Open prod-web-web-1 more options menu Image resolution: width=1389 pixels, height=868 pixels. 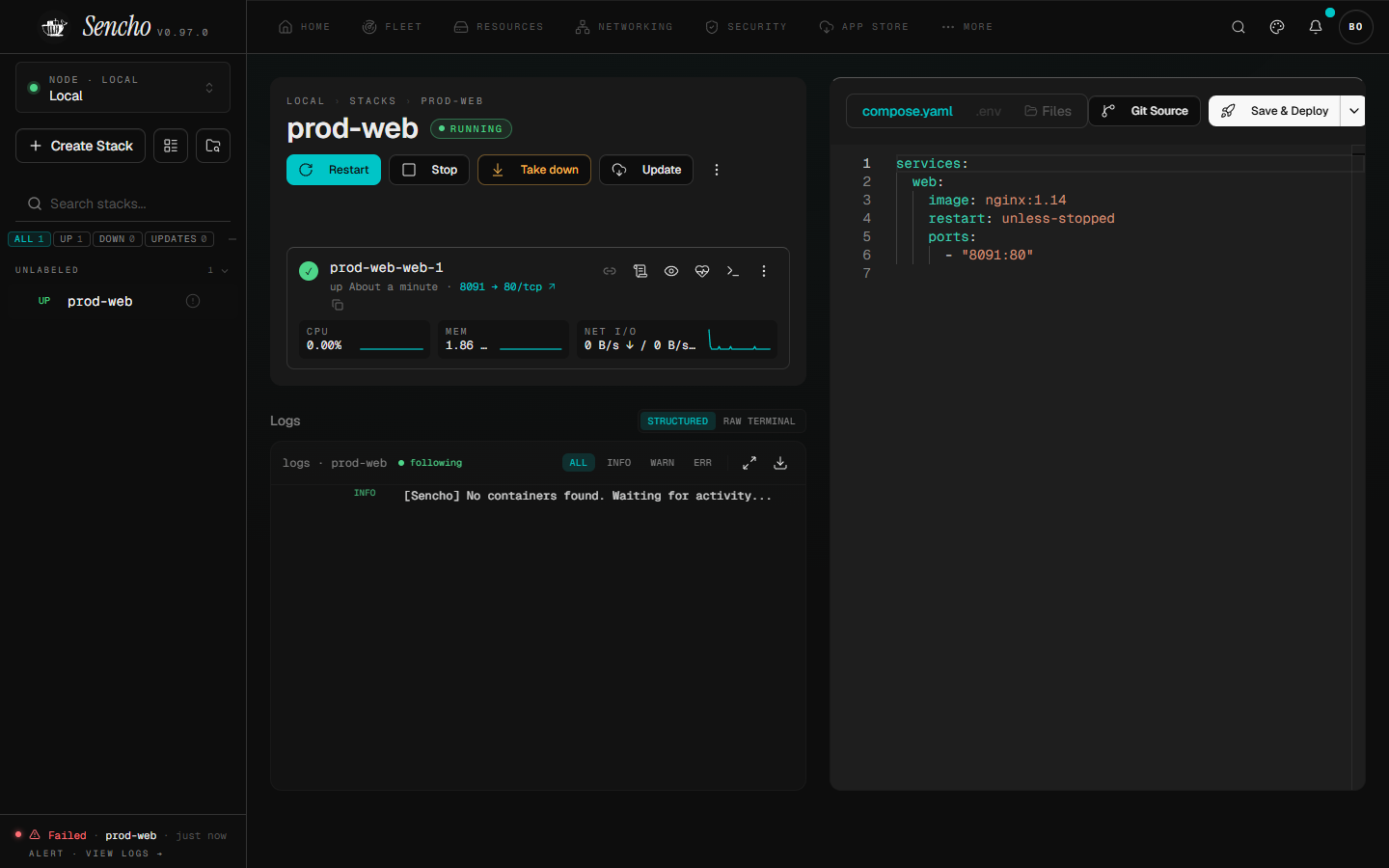point(764,271)
